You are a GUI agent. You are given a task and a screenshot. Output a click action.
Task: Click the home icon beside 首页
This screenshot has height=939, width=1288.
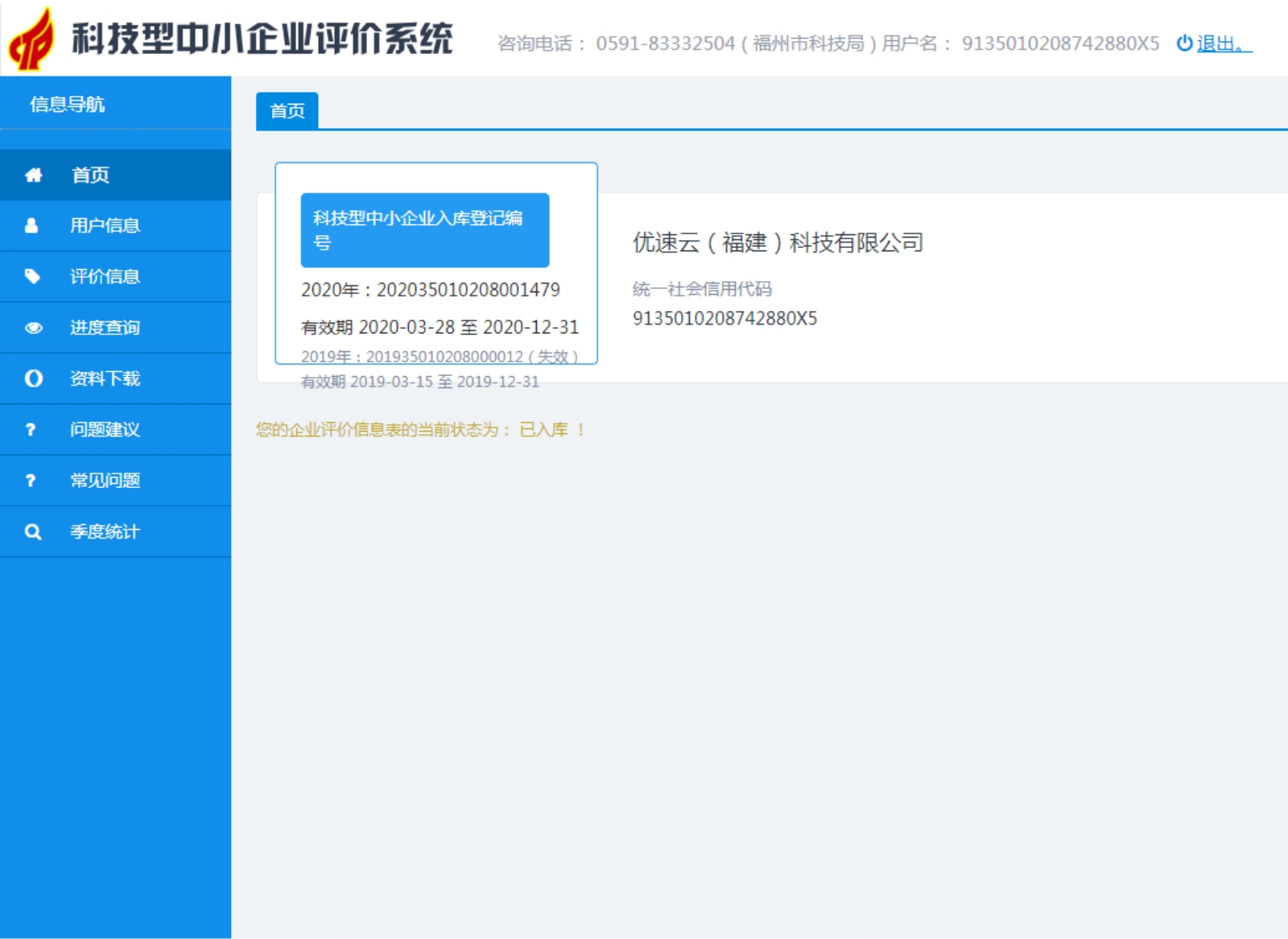(x=33, y=175)
